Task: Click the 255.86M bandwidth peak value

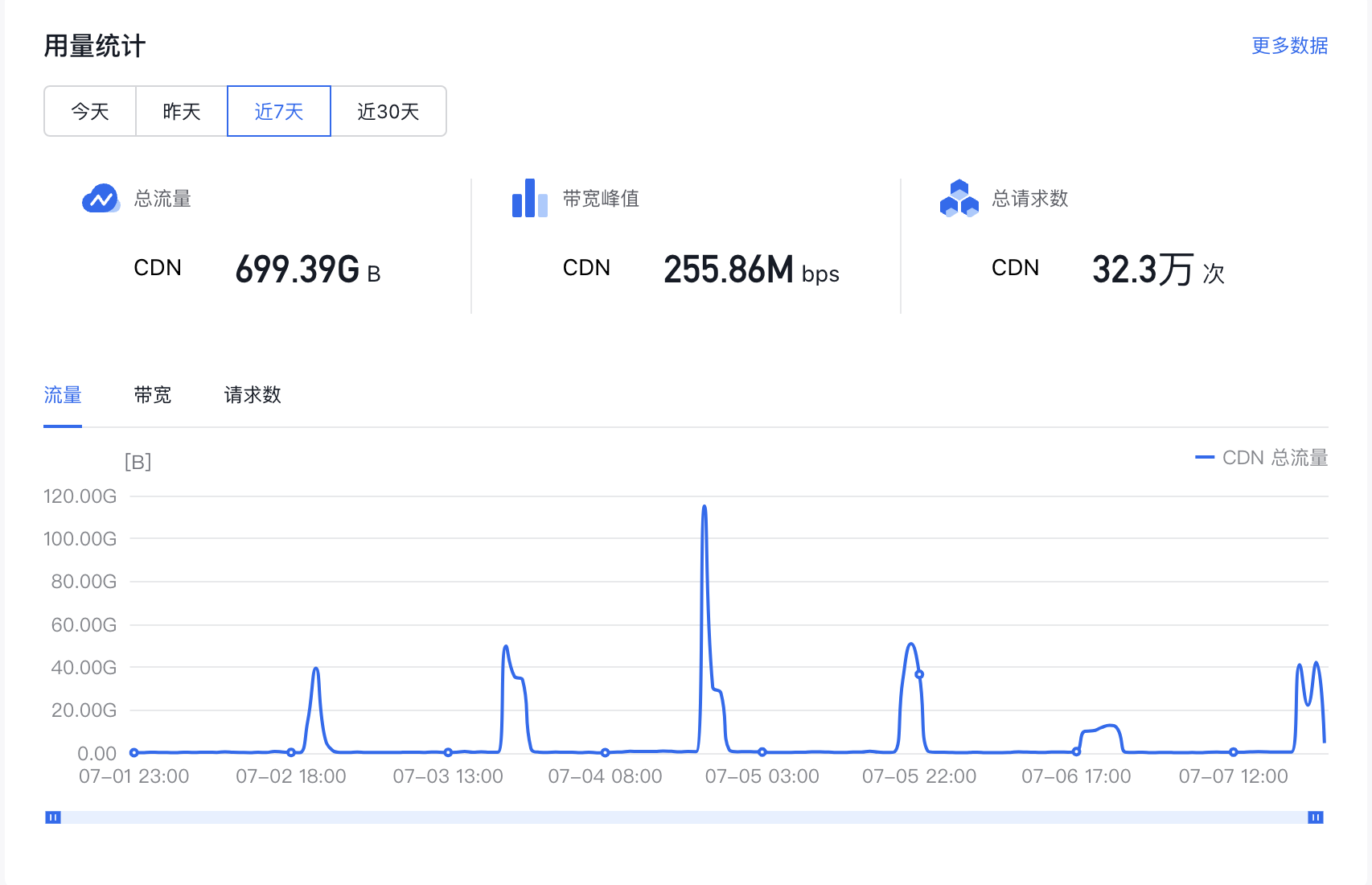Action: click(x=728, y=270)
